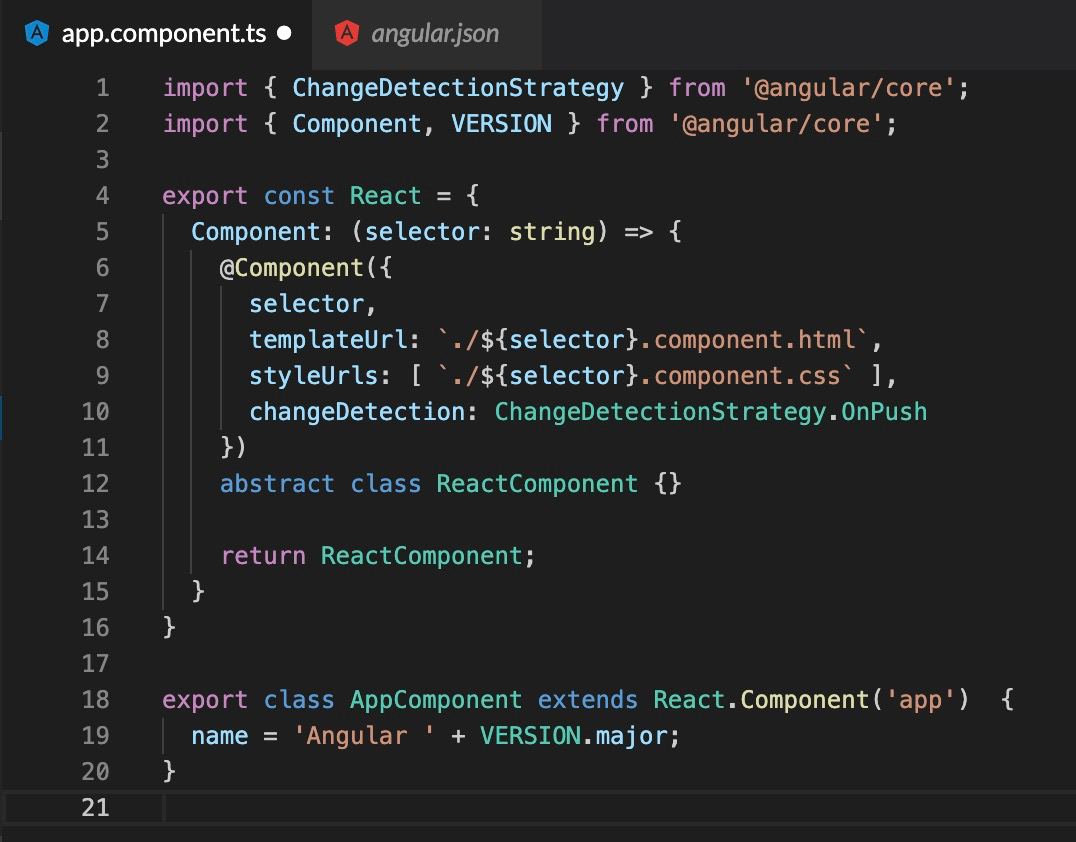The image size is (1076, 842).
Task: Click the 'component.html' template string
Action: pos(754,340)
